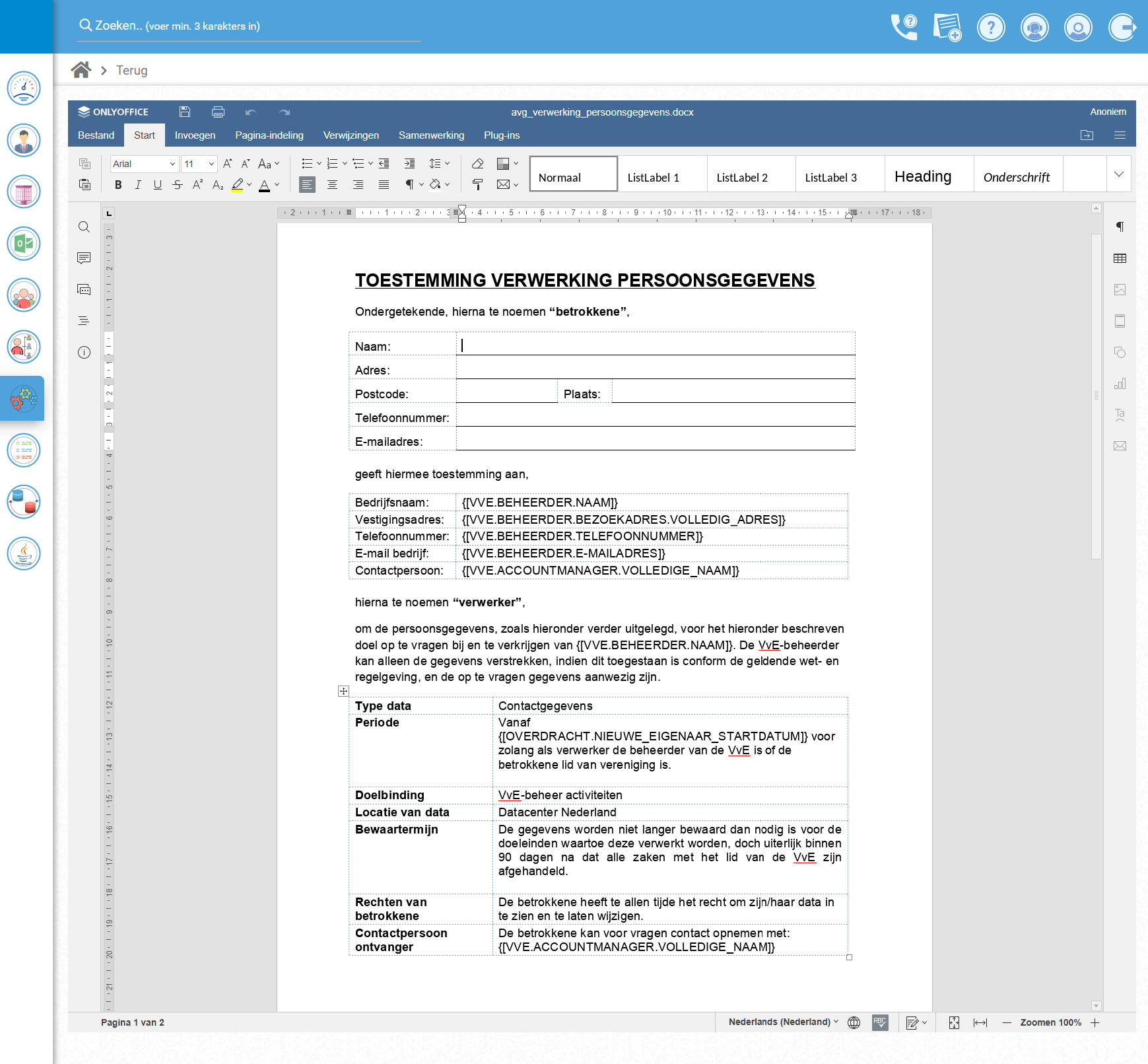Redo action in ONLYOFFICE header

point(284,112)
